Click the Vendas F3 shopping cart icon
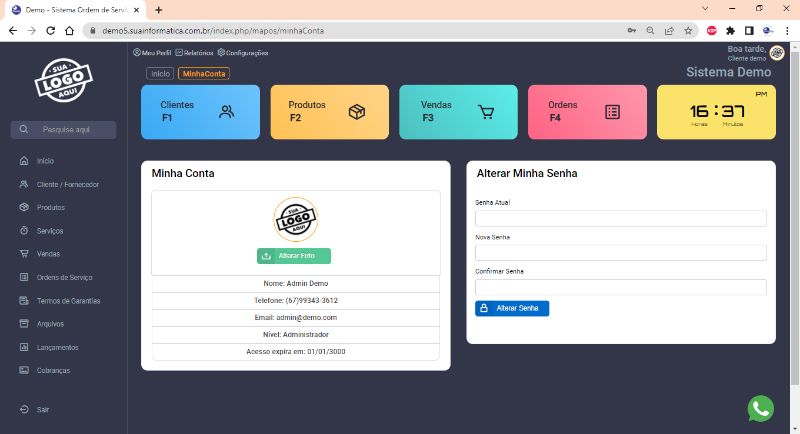Viewport: 800px width, 434px height. (x=486, y=112)
